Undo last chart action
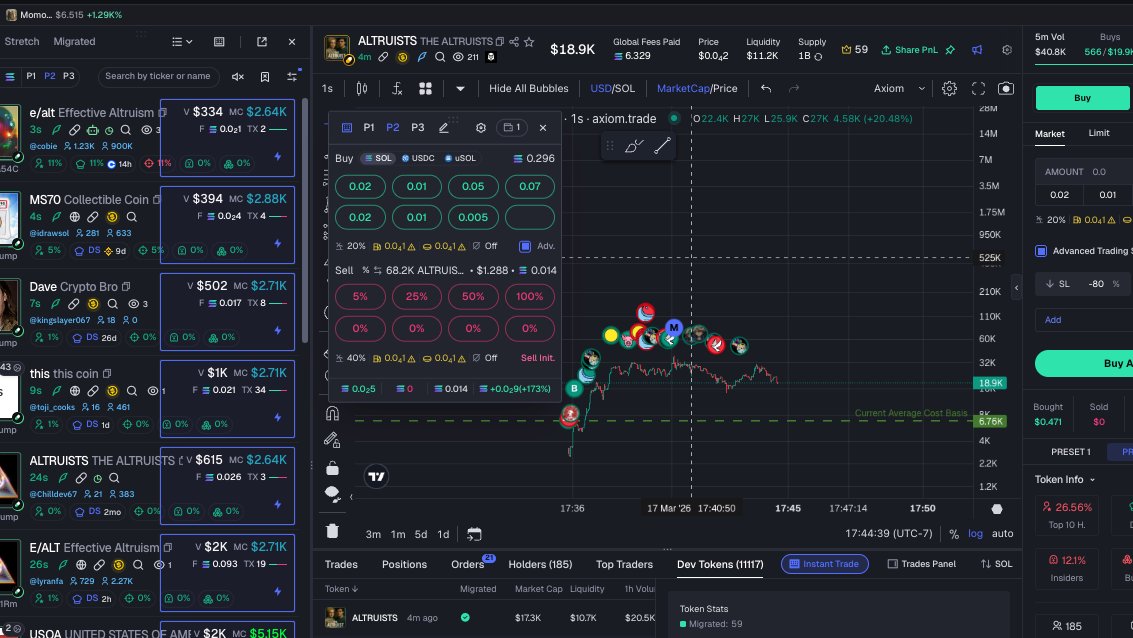Image resolution: width=1133 pixels, height=638 pixels. coord(766,88)
